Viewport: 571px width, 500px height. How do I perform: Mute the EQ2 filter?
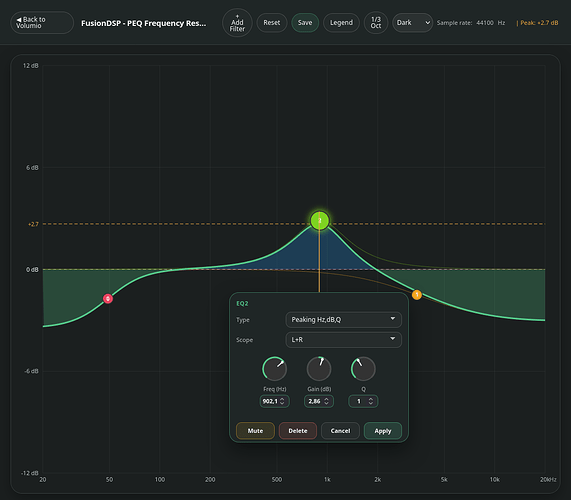click(x=255, y=431)
